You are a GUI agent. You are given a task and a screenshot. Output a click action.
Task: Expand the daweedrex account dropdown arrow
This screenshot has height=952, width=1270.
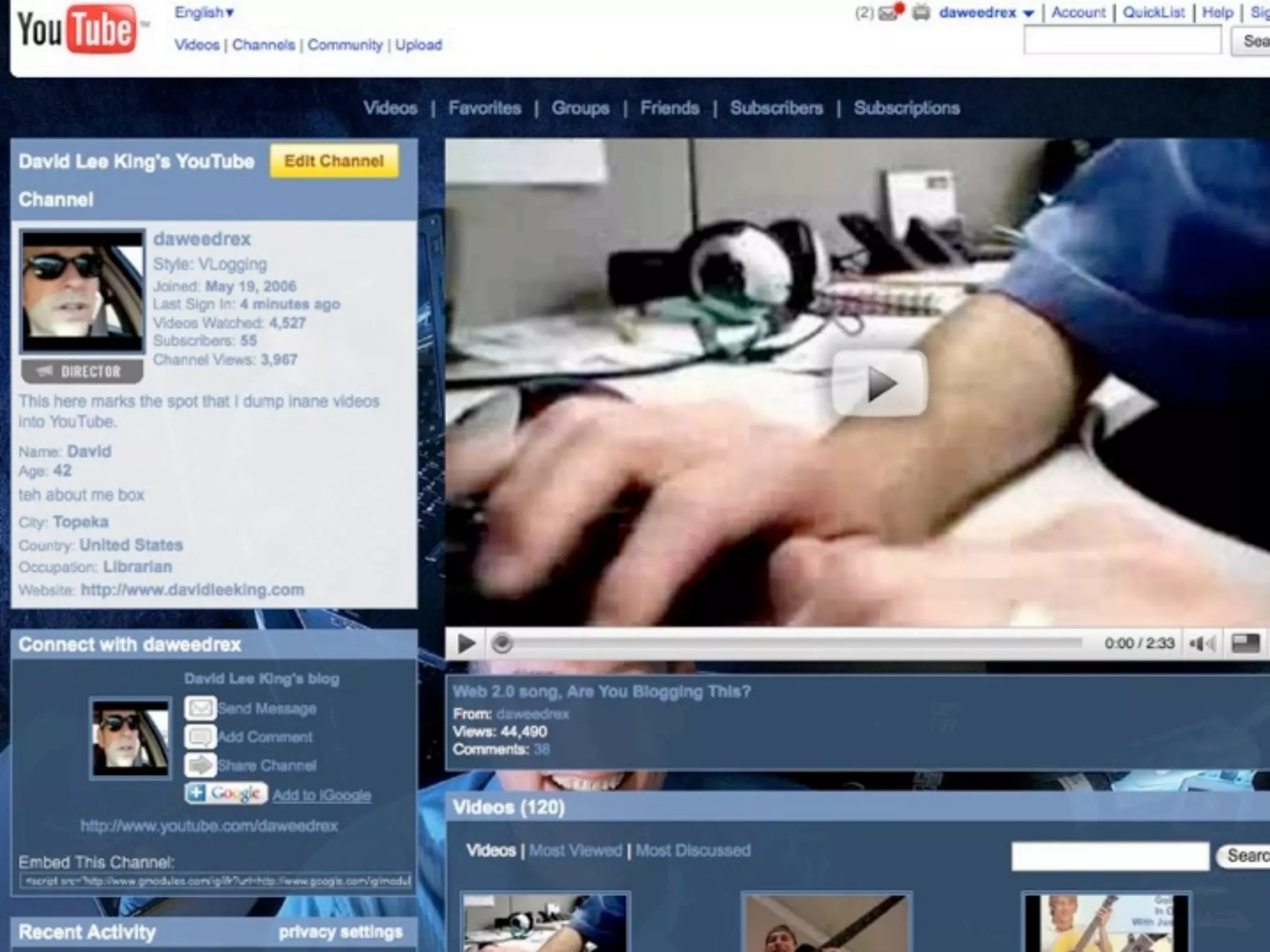1029,14
